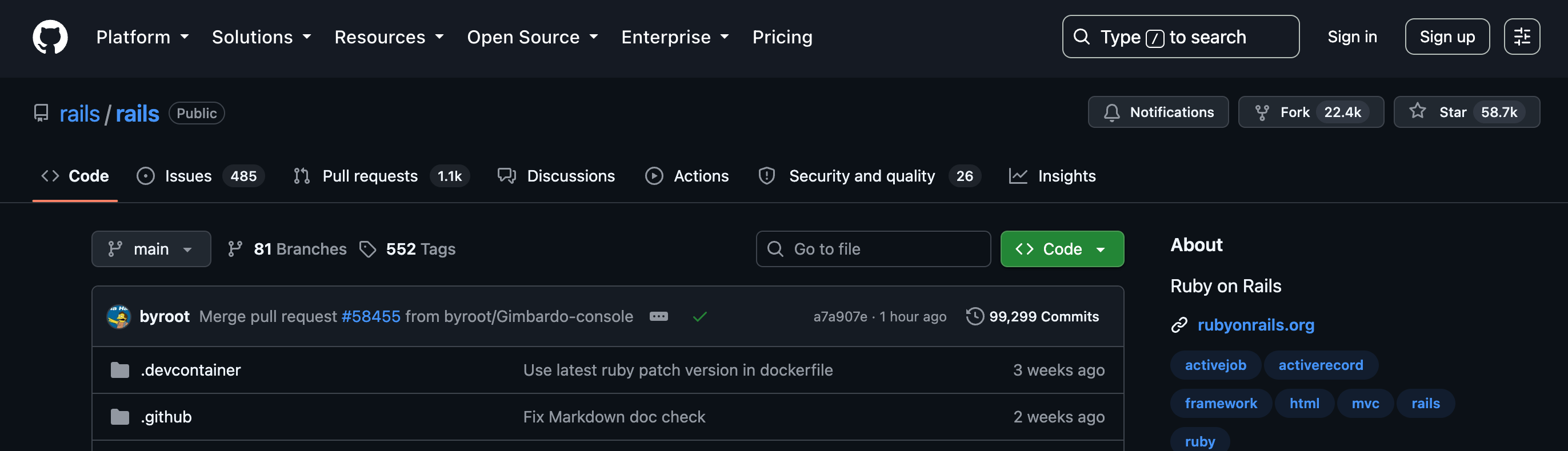The height and width of the screenshot is (451, 1568).
Task: Go to the Pricing page
Action: (x=782, y=37)
